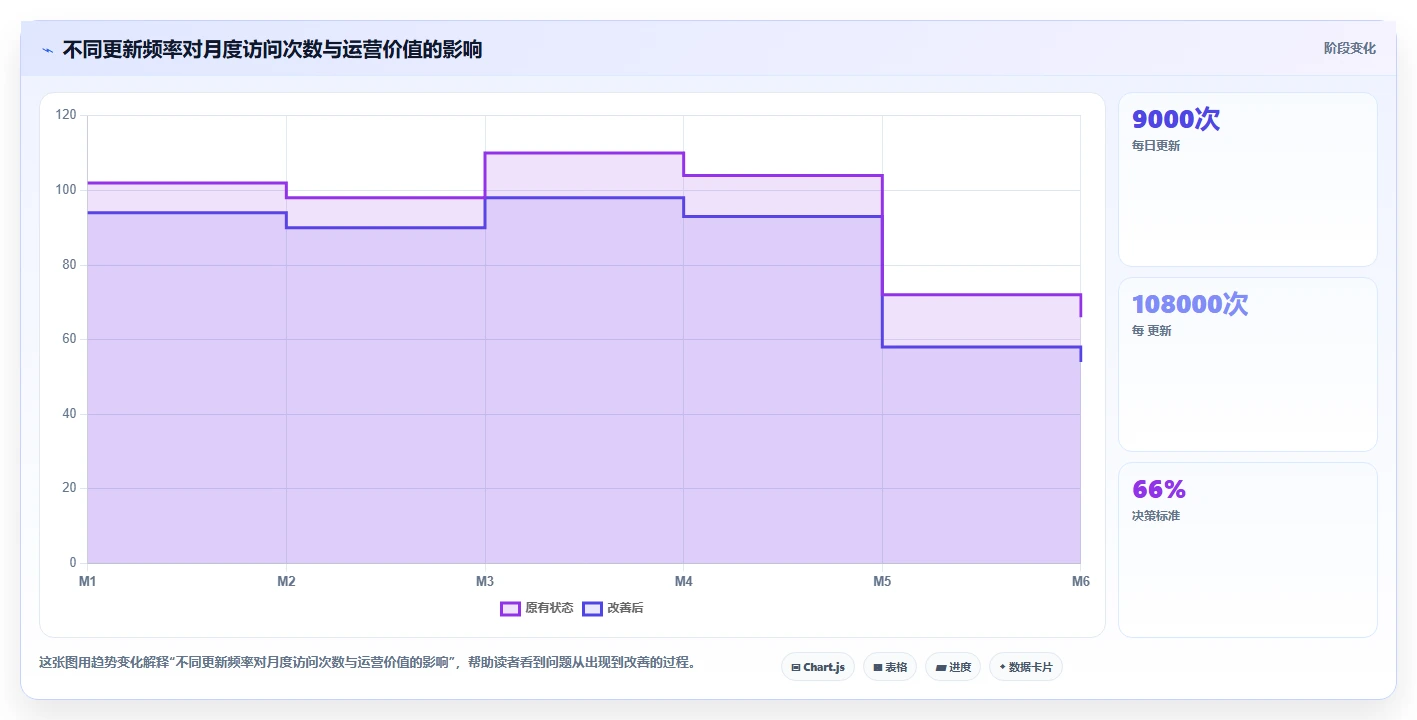Screen dimensions: 1417x720
Task: Click the 120 y-axis value
Action: point(66,115)
